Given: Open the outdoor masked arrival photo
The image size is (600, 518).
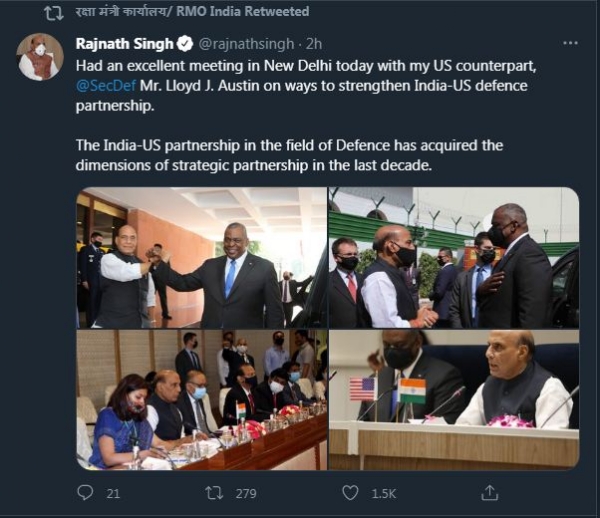Looking at the screenshot, I should click(454, 257).
